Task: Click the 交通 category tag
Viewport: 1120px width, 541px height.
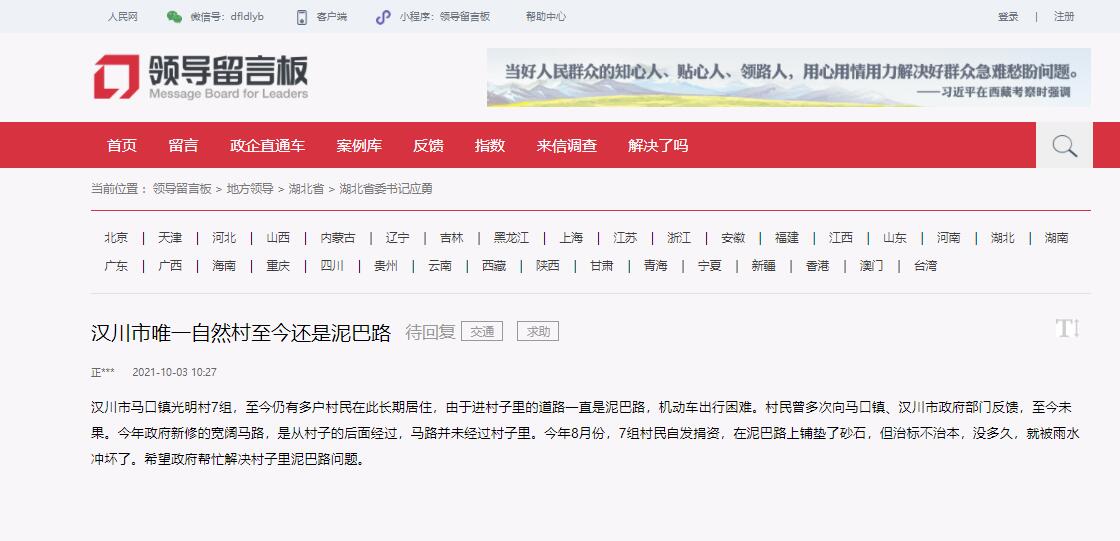Action: click(482, 331)
